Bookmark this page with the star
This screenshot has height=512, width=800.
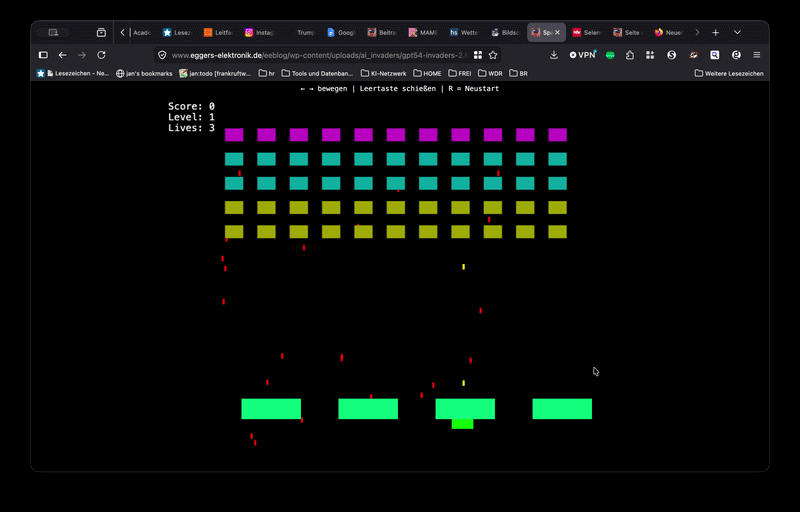(493, 55)
